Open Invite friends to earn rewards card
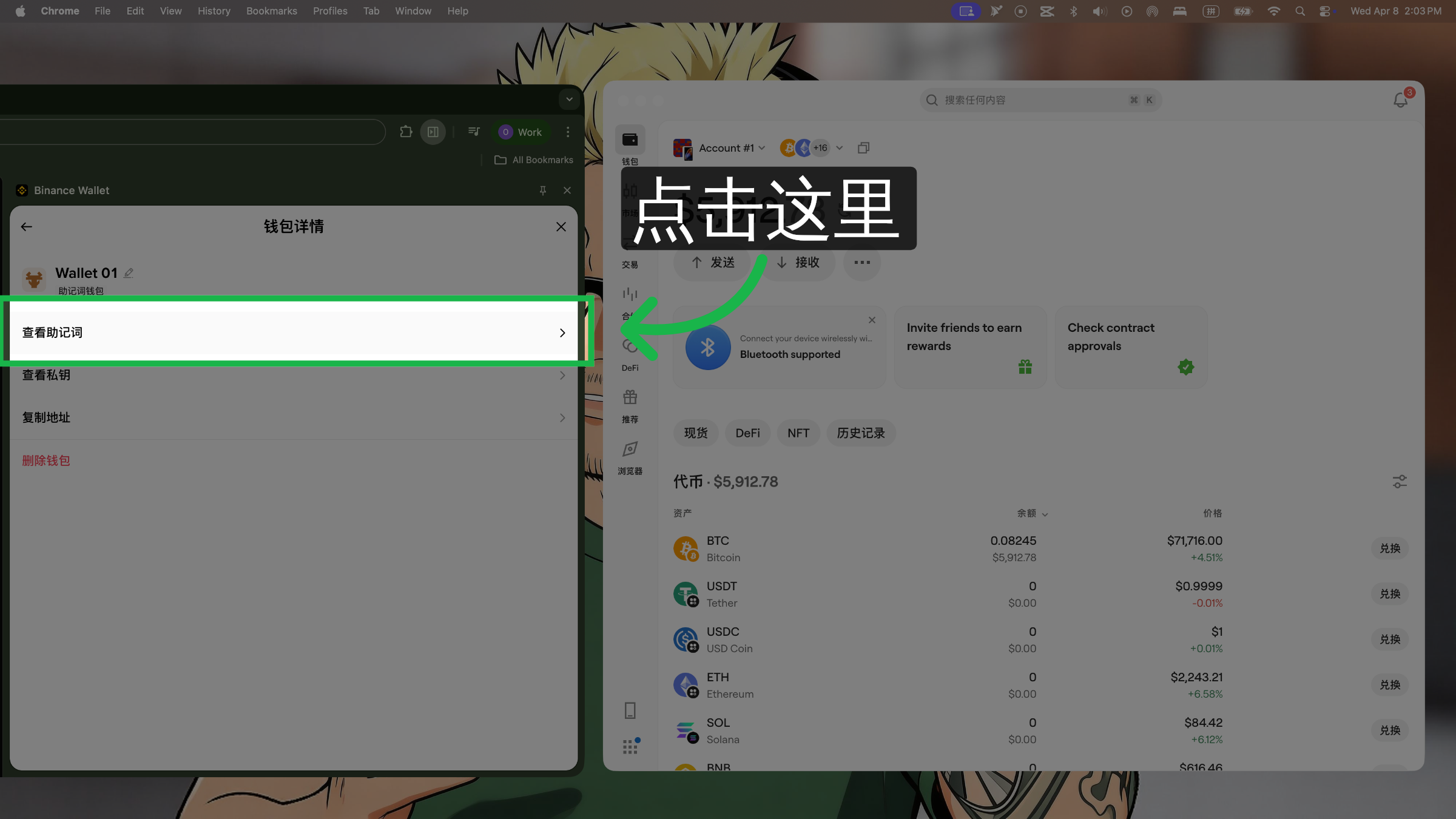Image resolution: width=1456 pixels, height=819 pixels. click(971, 348)
